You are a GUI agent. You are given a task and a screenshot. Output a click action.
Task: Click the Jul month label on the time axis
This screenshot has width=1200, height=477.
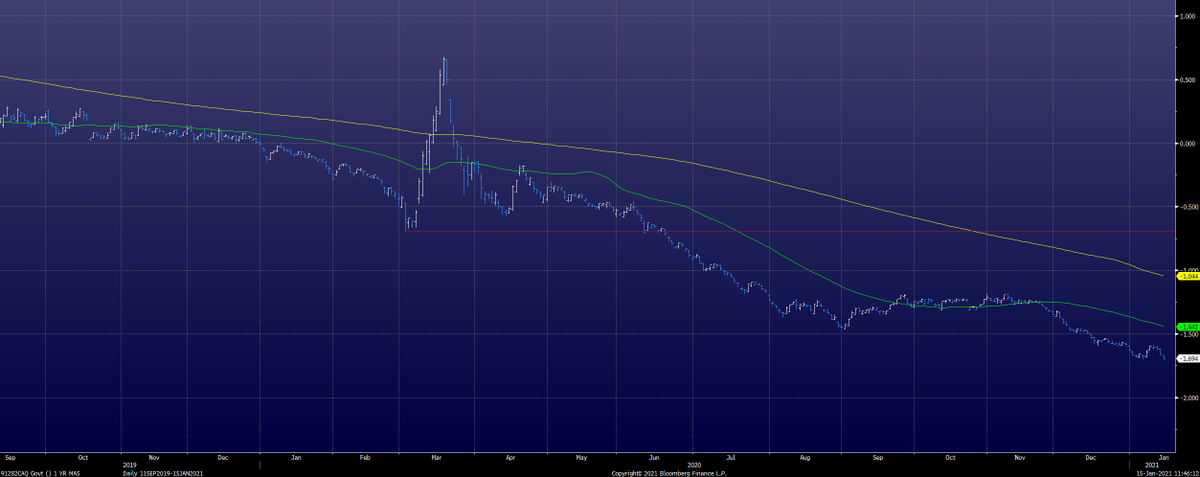pyautogui.click(x=730, y=457)
